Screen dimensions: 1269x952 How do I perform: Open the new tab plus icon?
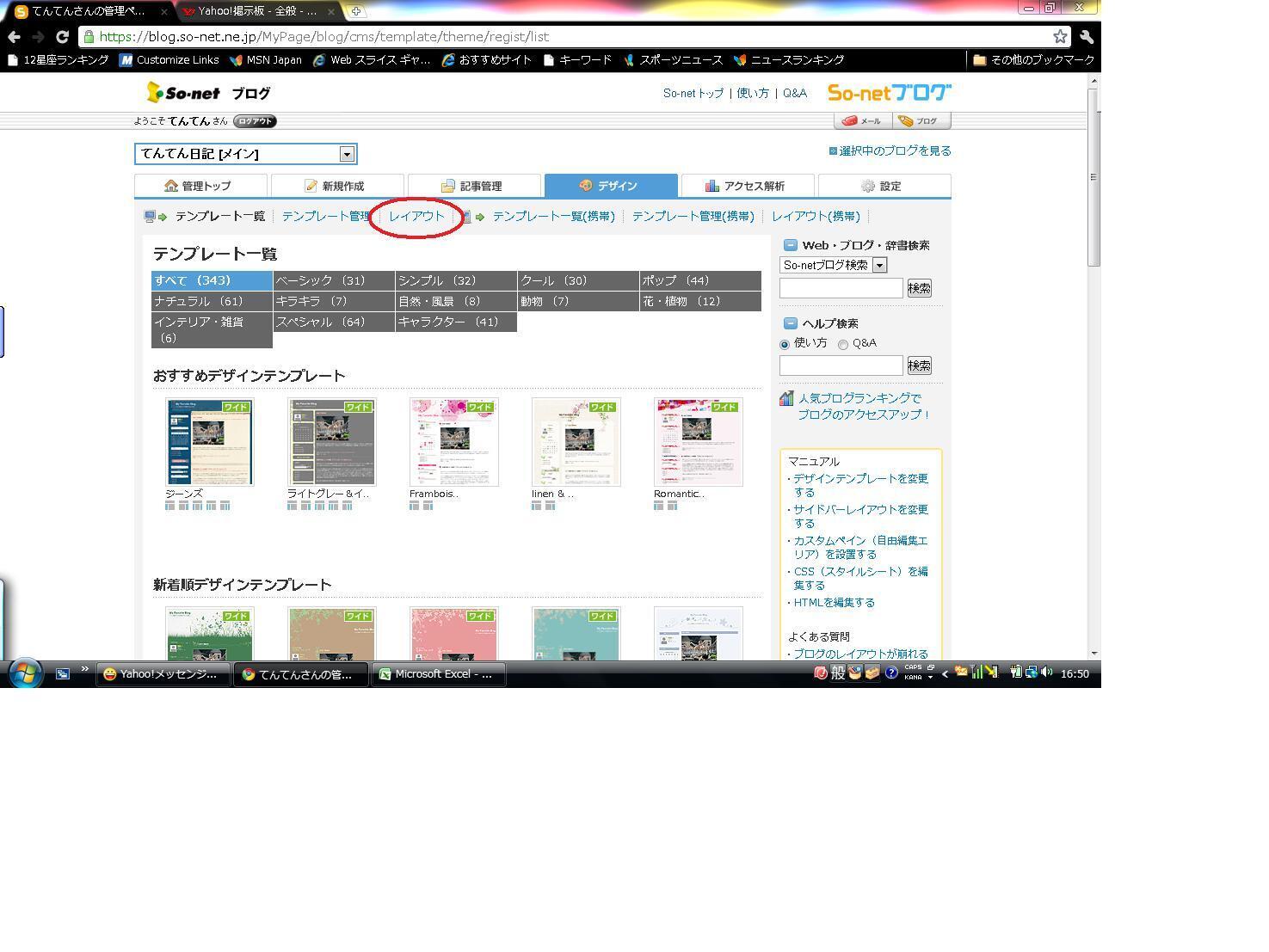pos(355,11)
